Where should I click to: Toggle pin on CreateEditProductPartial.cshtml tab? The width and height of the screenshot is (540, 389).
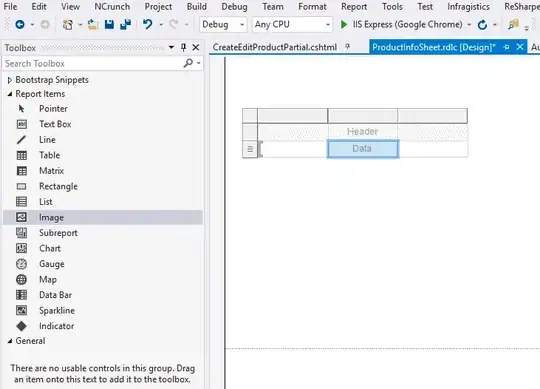coord(347,46)
